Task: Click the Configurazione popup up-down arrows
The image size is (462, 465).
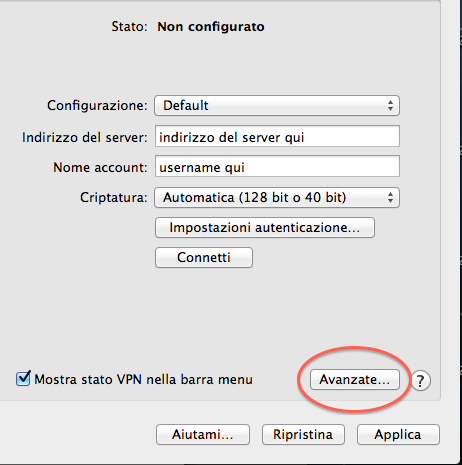Action: 390,106
